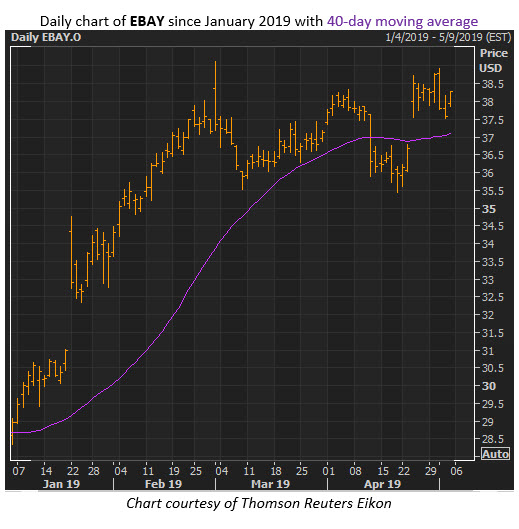Click the 38 price level label
Screen dimensions: 519x529
tap(488, 102)
